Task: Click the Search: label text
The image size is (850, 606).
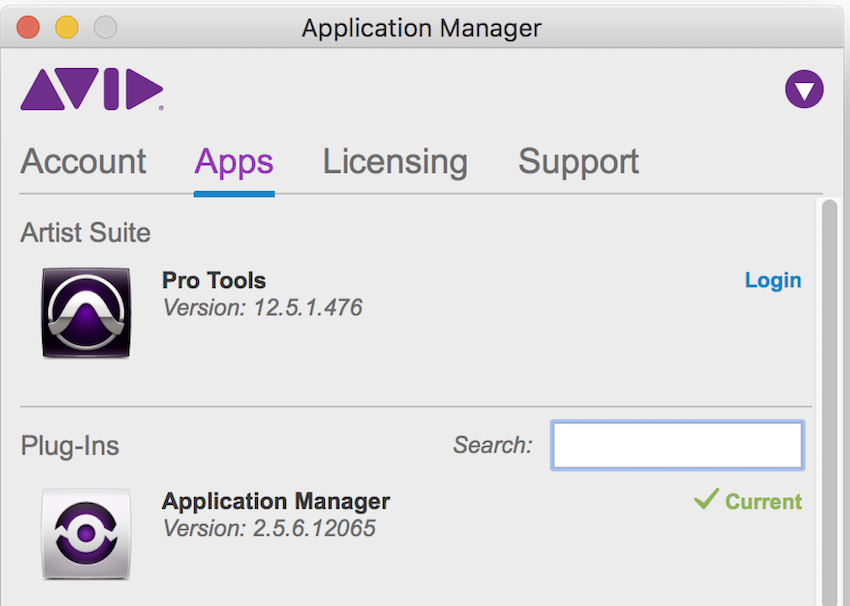Action: click(x=493, y=445)
